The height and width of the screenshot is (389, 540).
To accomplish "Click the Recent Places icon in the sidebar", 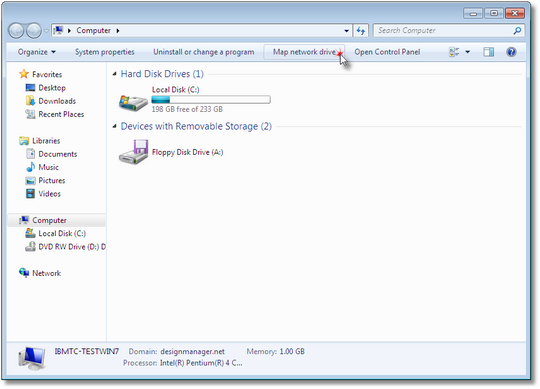I will 30,114.
